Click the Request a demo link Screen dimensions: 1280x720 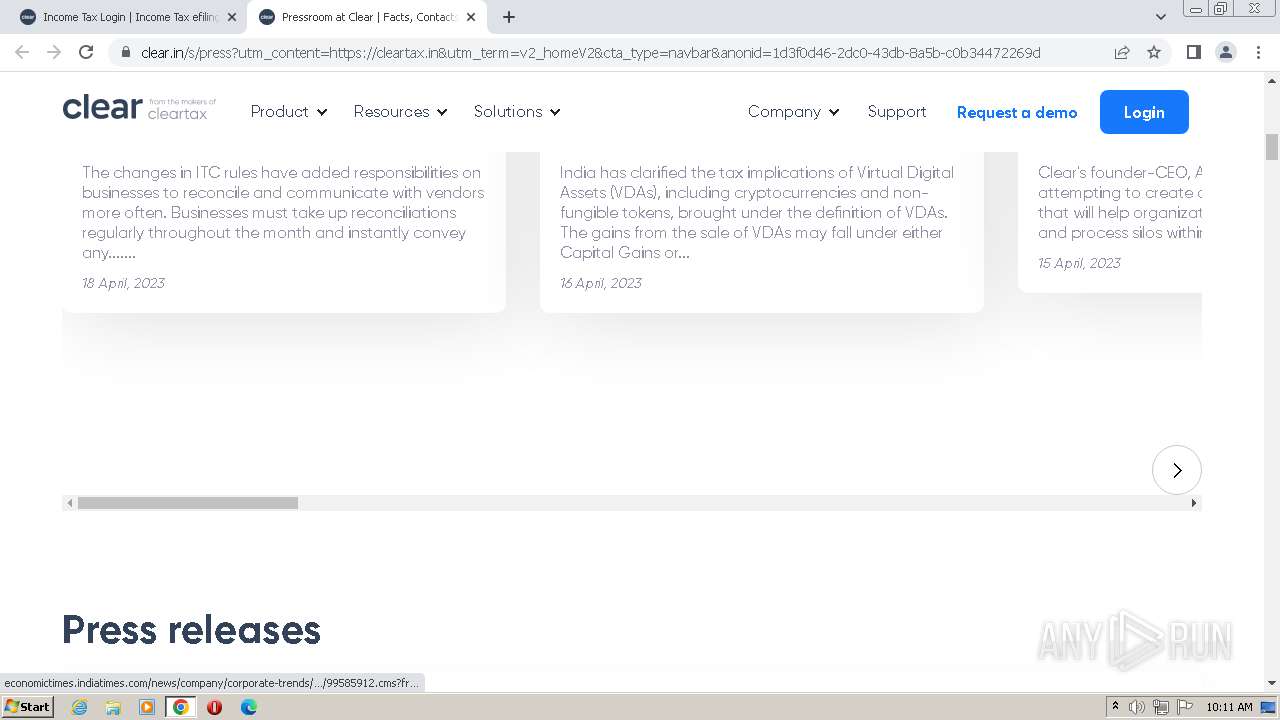(x=1017, y=112)
